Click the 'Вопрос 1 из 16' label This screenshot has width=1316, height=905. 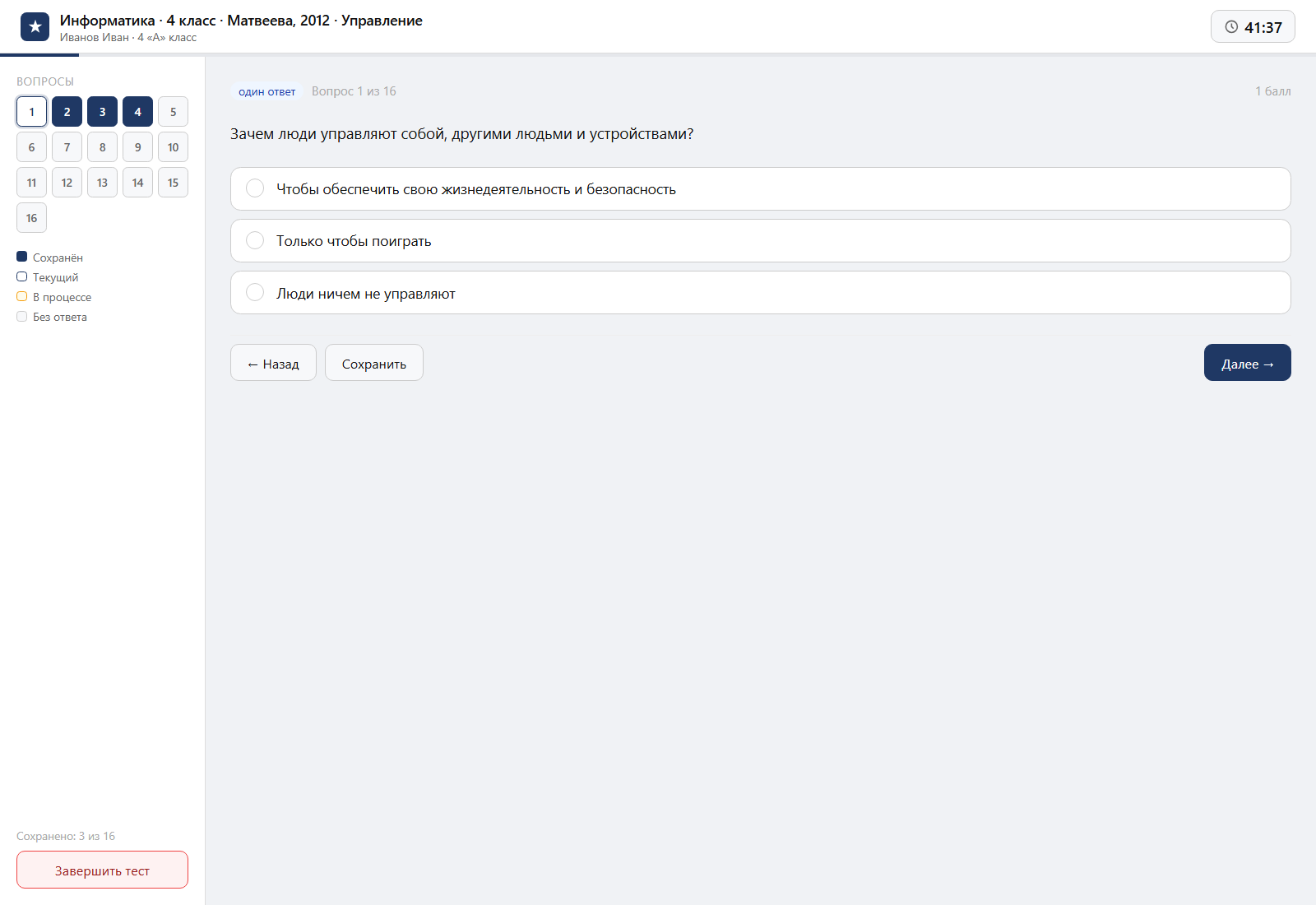[354, 91]
